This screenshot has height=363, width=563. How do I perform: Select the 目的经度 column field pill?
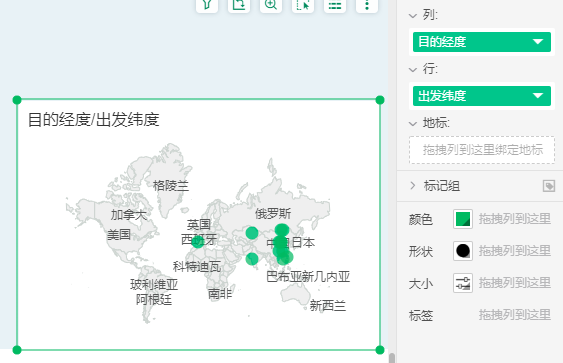point(482,42)
